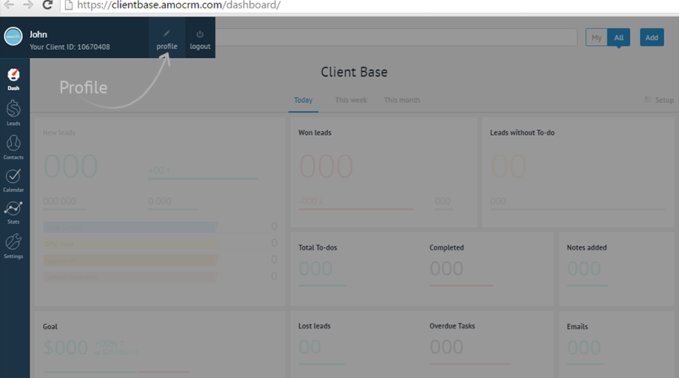Switch to the This month tab
The image size is (679, 378).
click(x=402, y=100)
